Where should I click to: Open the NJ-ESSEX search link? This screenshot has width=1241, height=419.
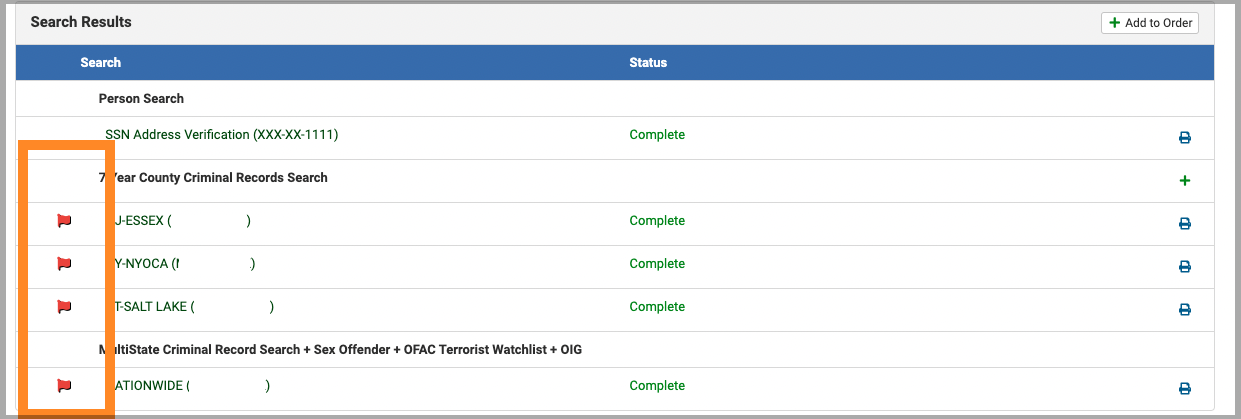tap(177, 221)
